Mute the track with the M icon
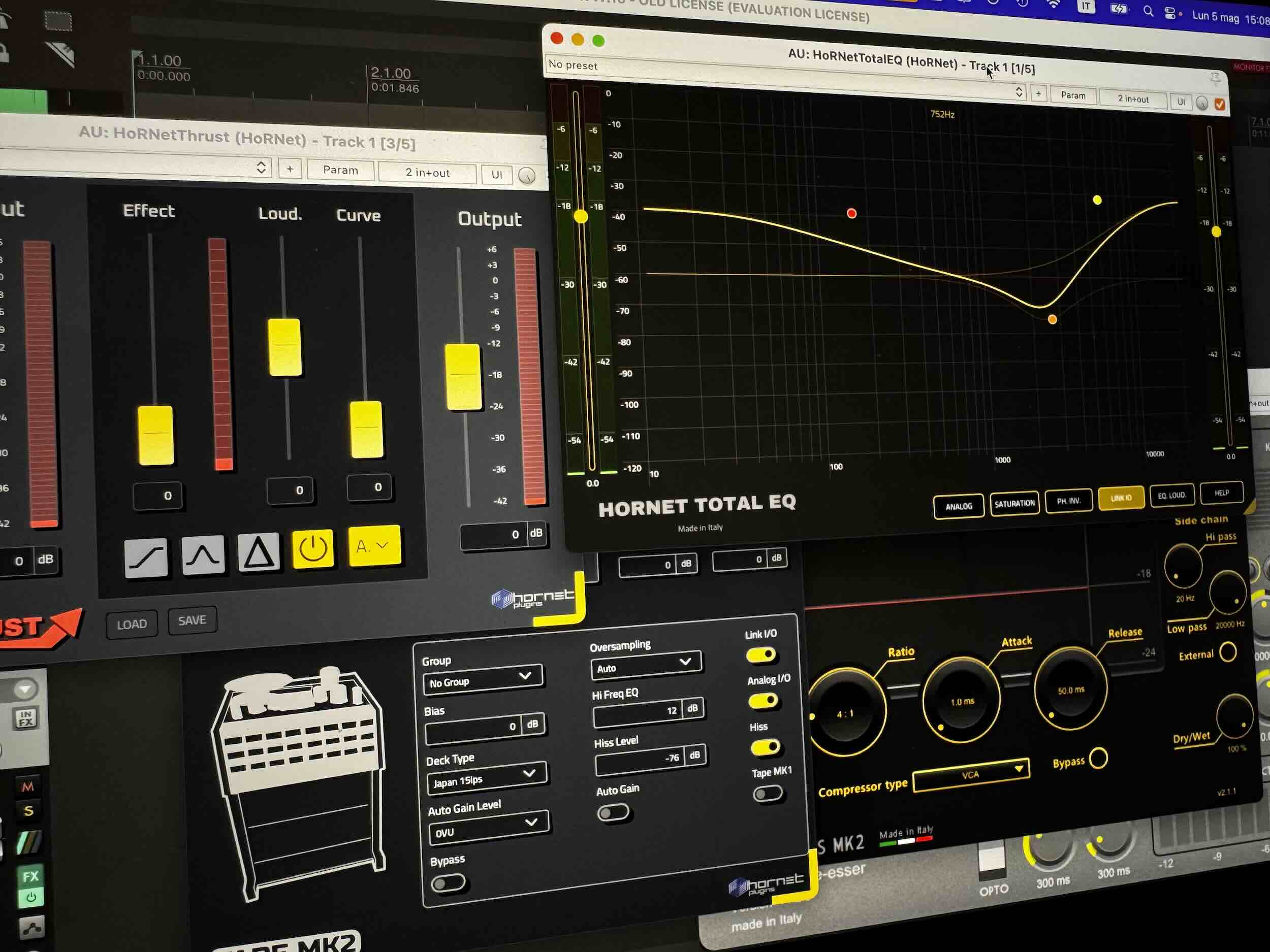The width and height of the screenshot is (1270, 952). 28,786
